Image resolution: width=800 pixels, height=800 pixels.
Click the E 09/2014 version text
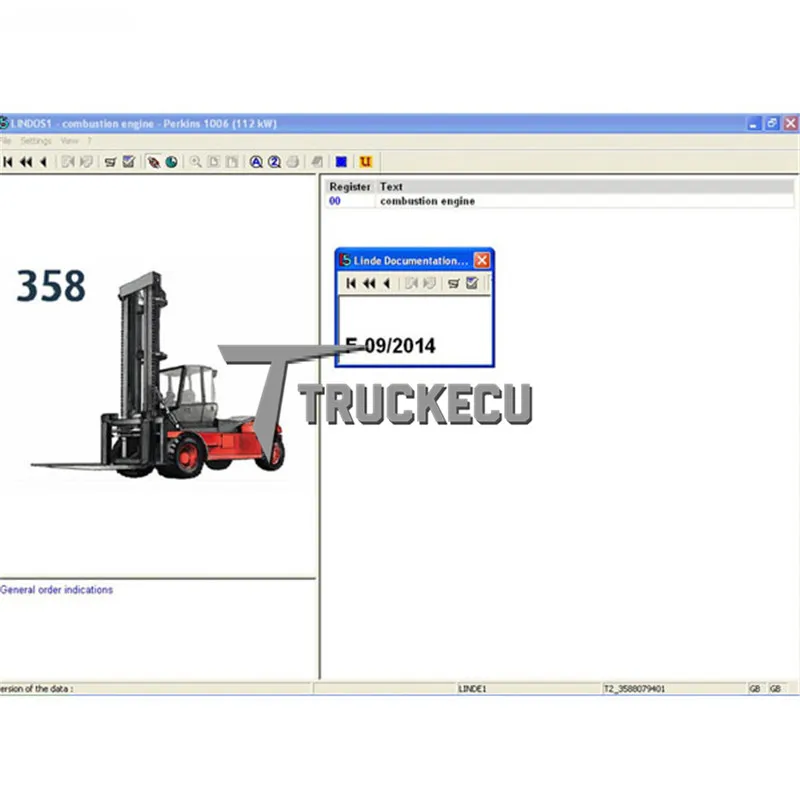(x=390, y=346)
